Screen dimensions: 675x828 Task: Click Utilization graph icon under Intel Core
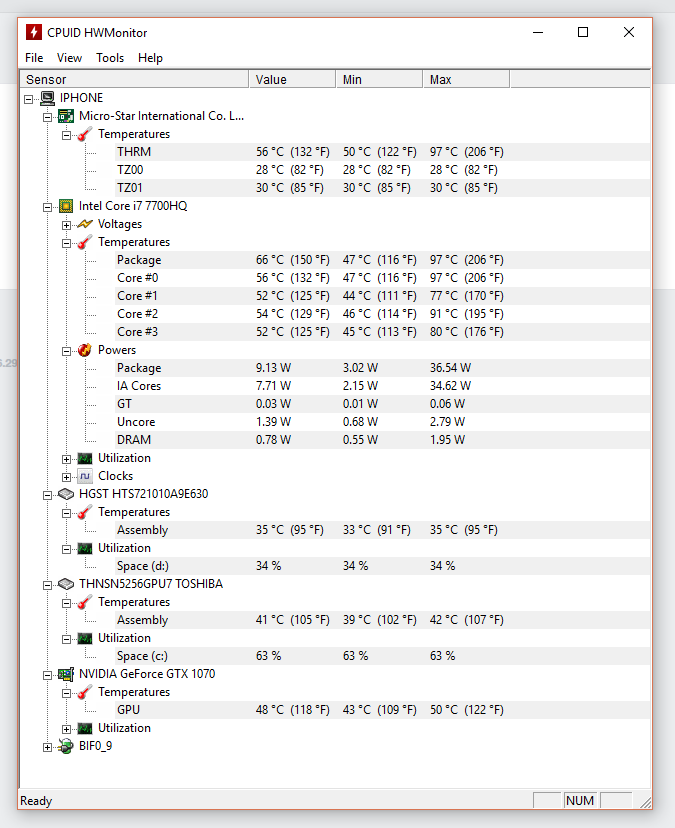click(85, 458)
